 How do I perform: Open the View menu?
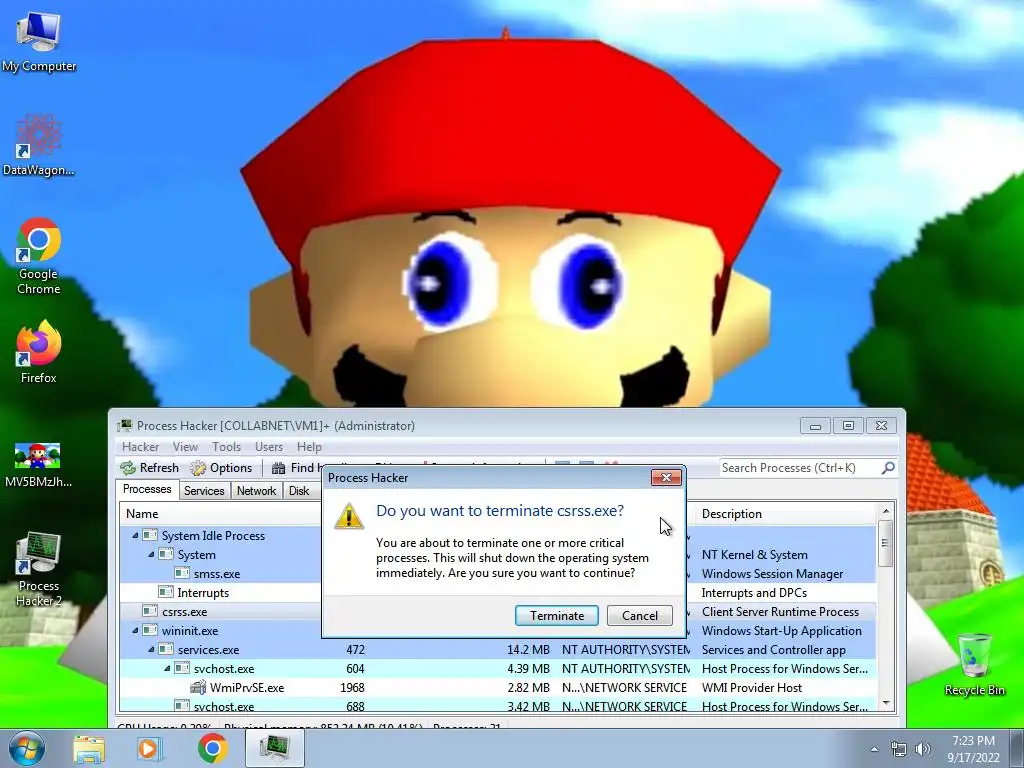coord(185,447)
